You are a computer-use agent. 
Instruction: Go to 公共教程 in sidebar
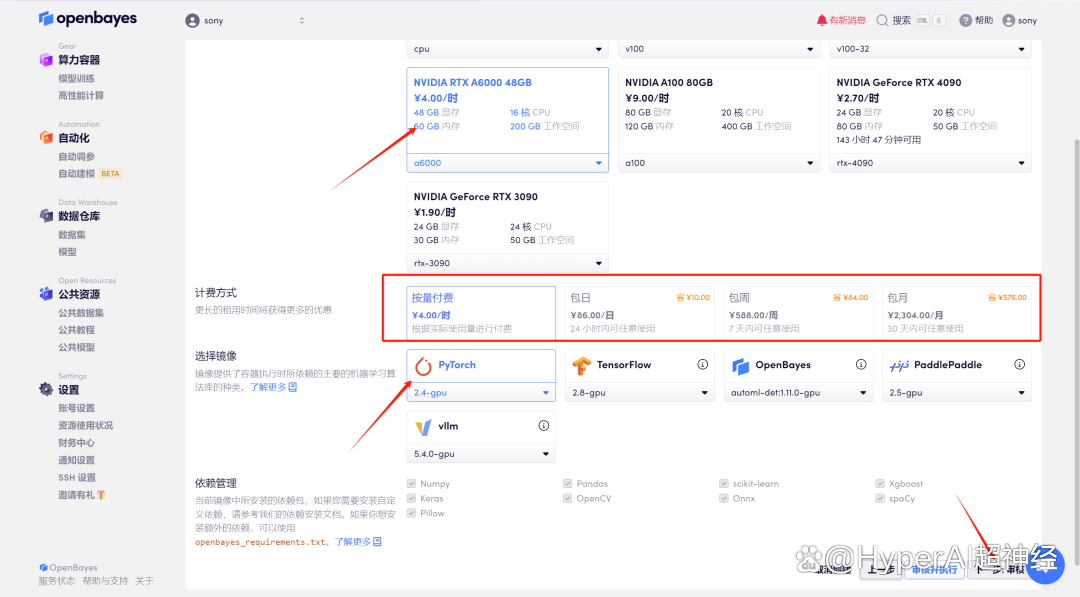click(76, 330)
